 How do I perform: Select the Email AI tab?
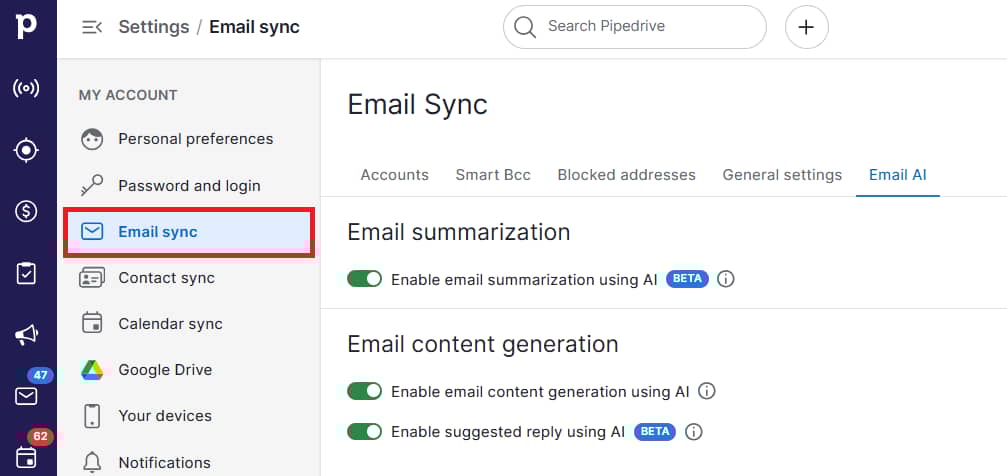(x=898, y=175)
